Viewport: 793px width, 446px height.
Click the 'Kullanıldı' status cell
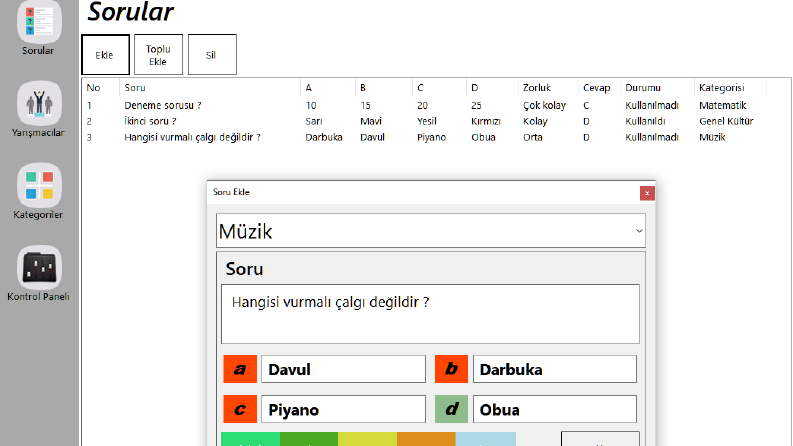(x=645, y=121)
